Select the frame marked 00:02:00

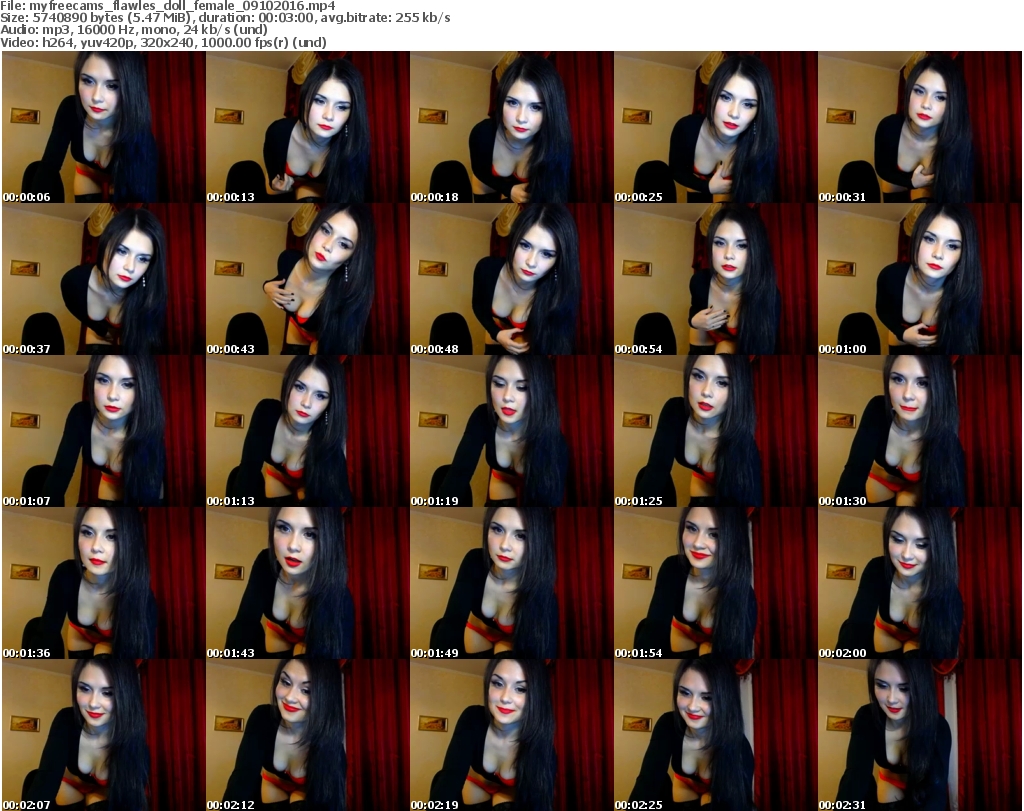click(x=919, y=583)
